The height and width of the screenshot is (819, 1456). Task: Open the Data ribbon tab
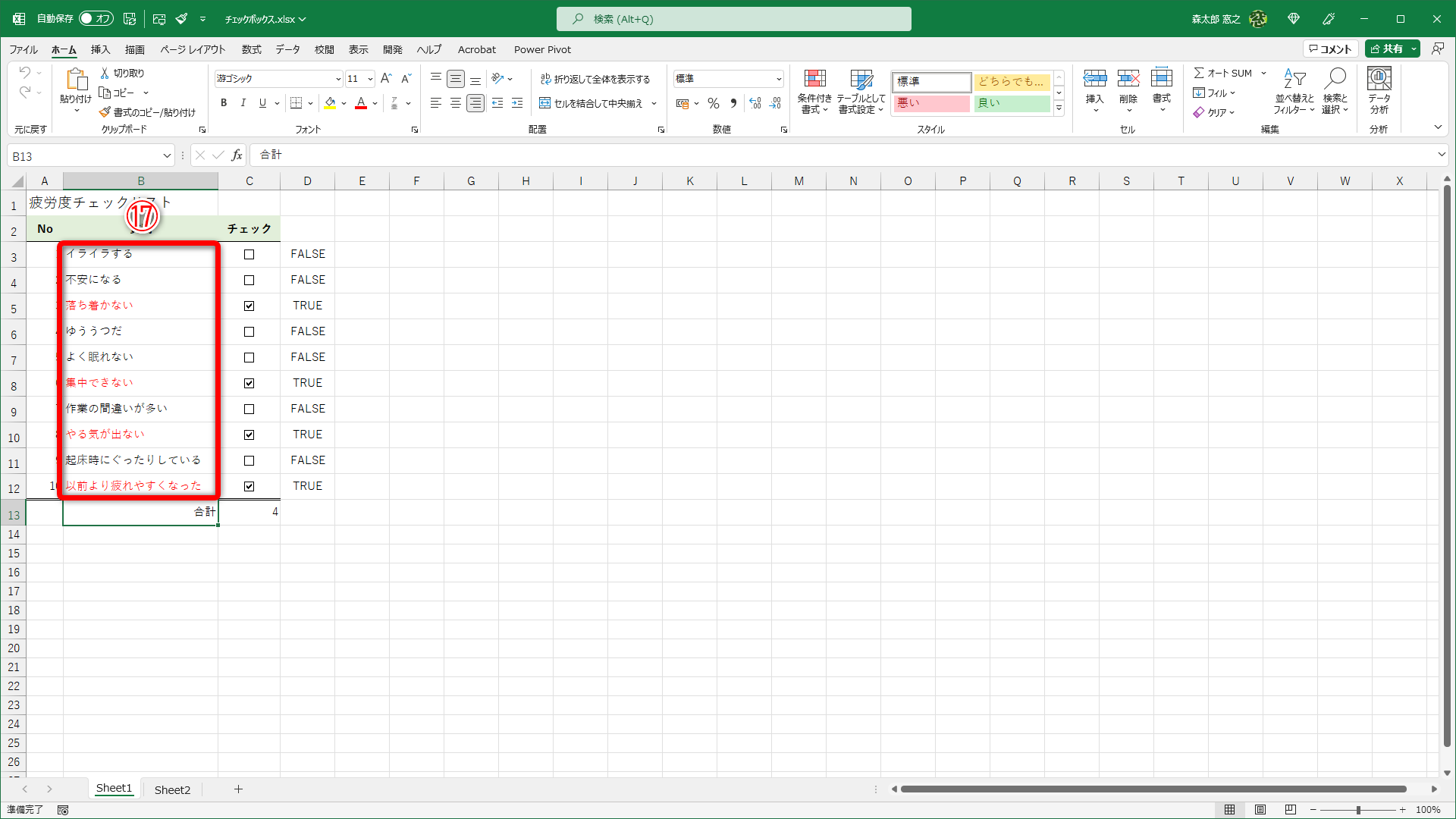click(x=287, y=50)
